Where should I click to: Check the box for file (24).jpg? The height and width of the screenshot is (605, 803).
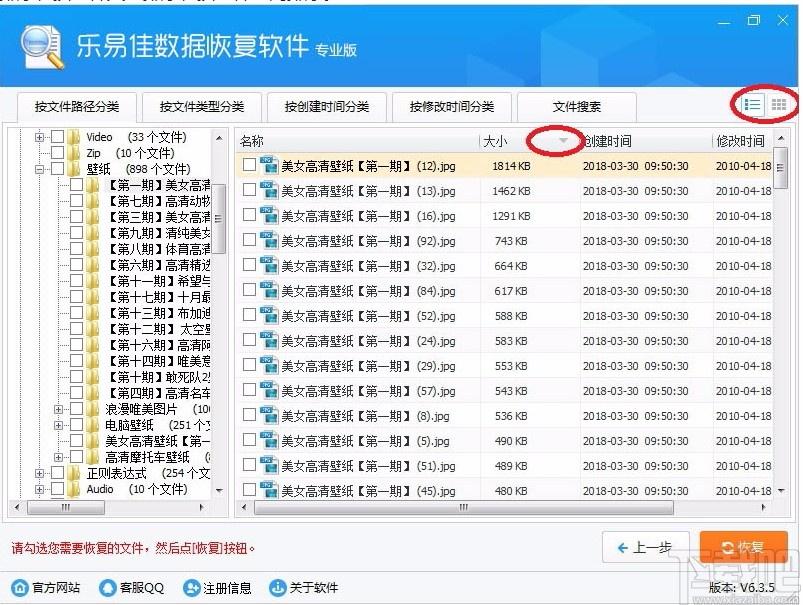click(x=249, y=340)
